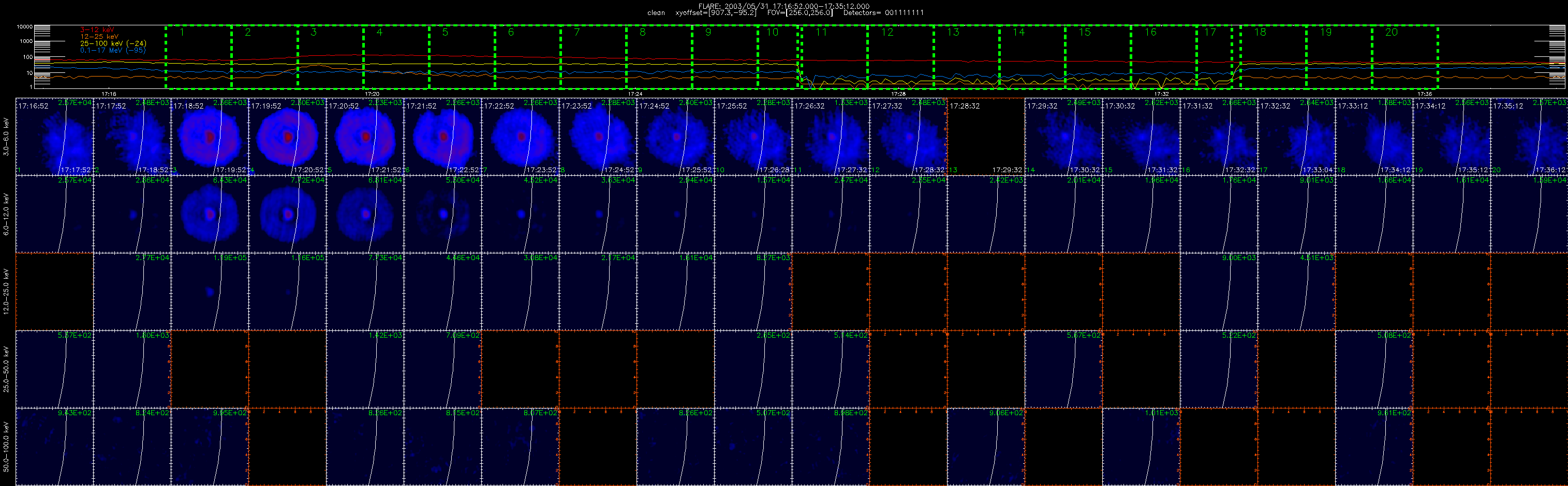This screenshot has height=486, width=1568.
Task: Click the blue 0.1-17 MeV (-95) legend label
Action: click(113, 50)
